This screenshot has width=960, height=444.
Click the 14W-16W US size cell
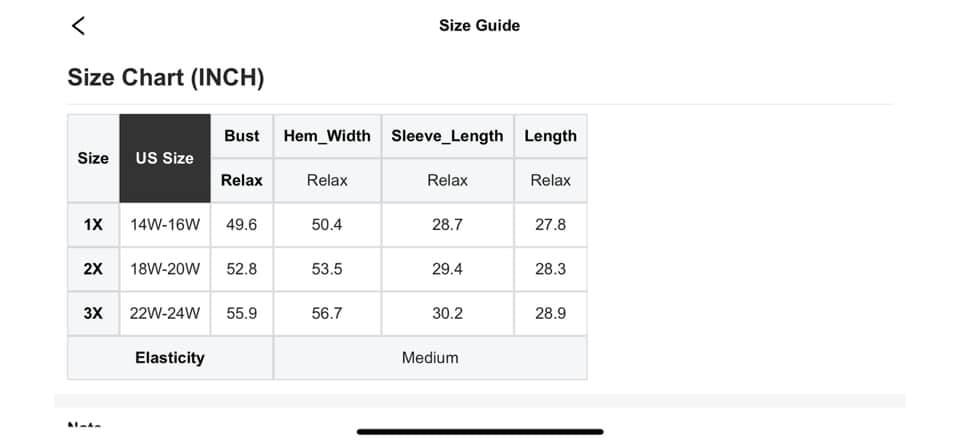(x=165, y=225)
